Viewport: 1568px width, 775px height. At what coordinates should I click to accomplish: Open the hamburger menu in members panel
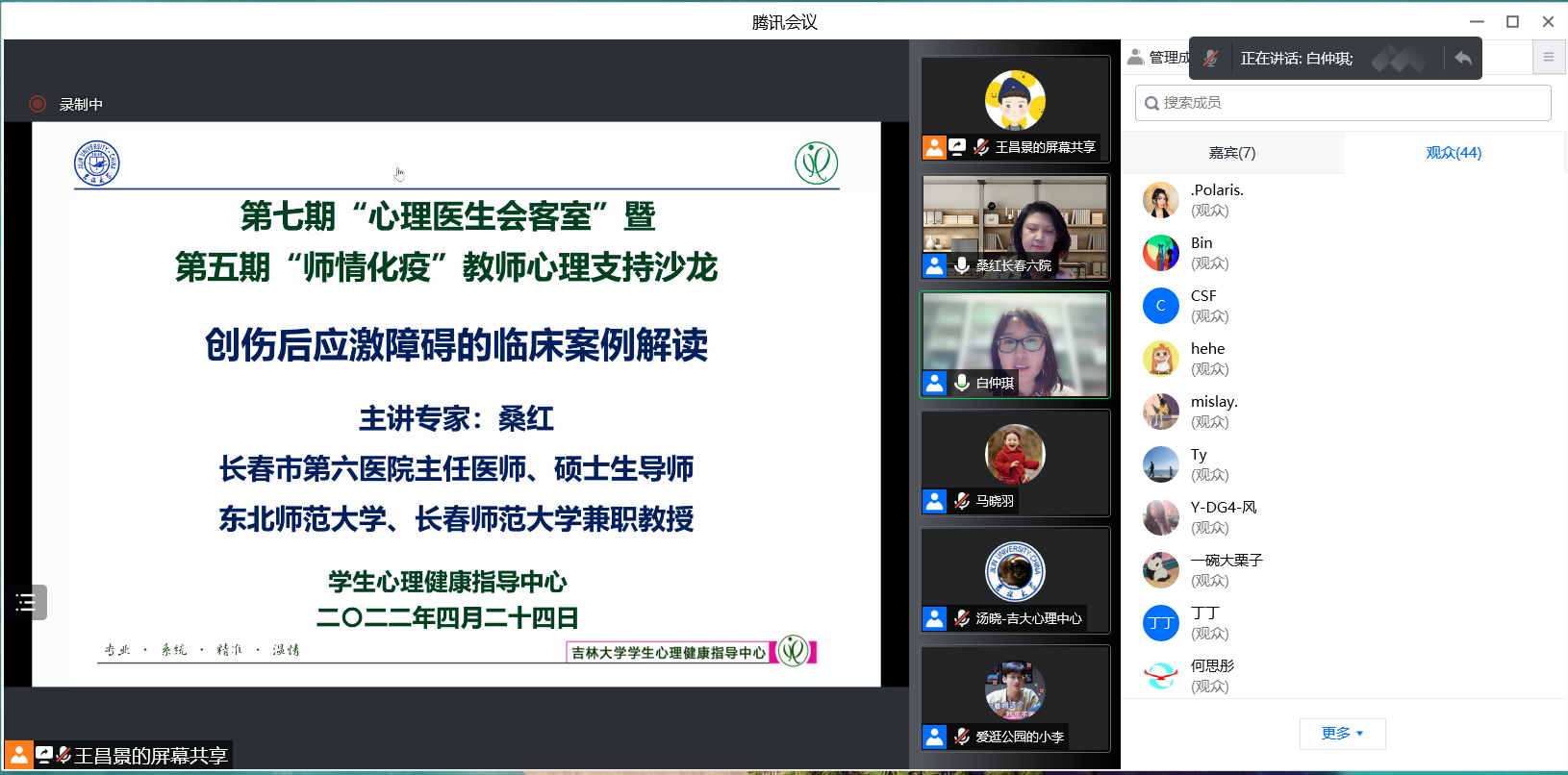pos(1548,57)
